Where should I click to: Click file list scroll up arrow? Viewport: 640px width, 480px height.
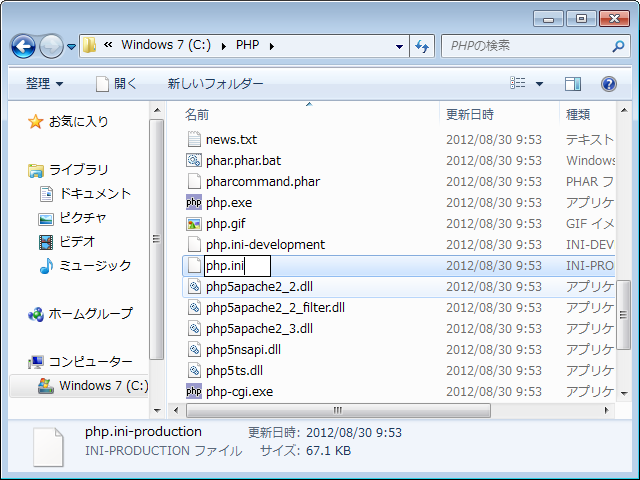click(624, 110)
